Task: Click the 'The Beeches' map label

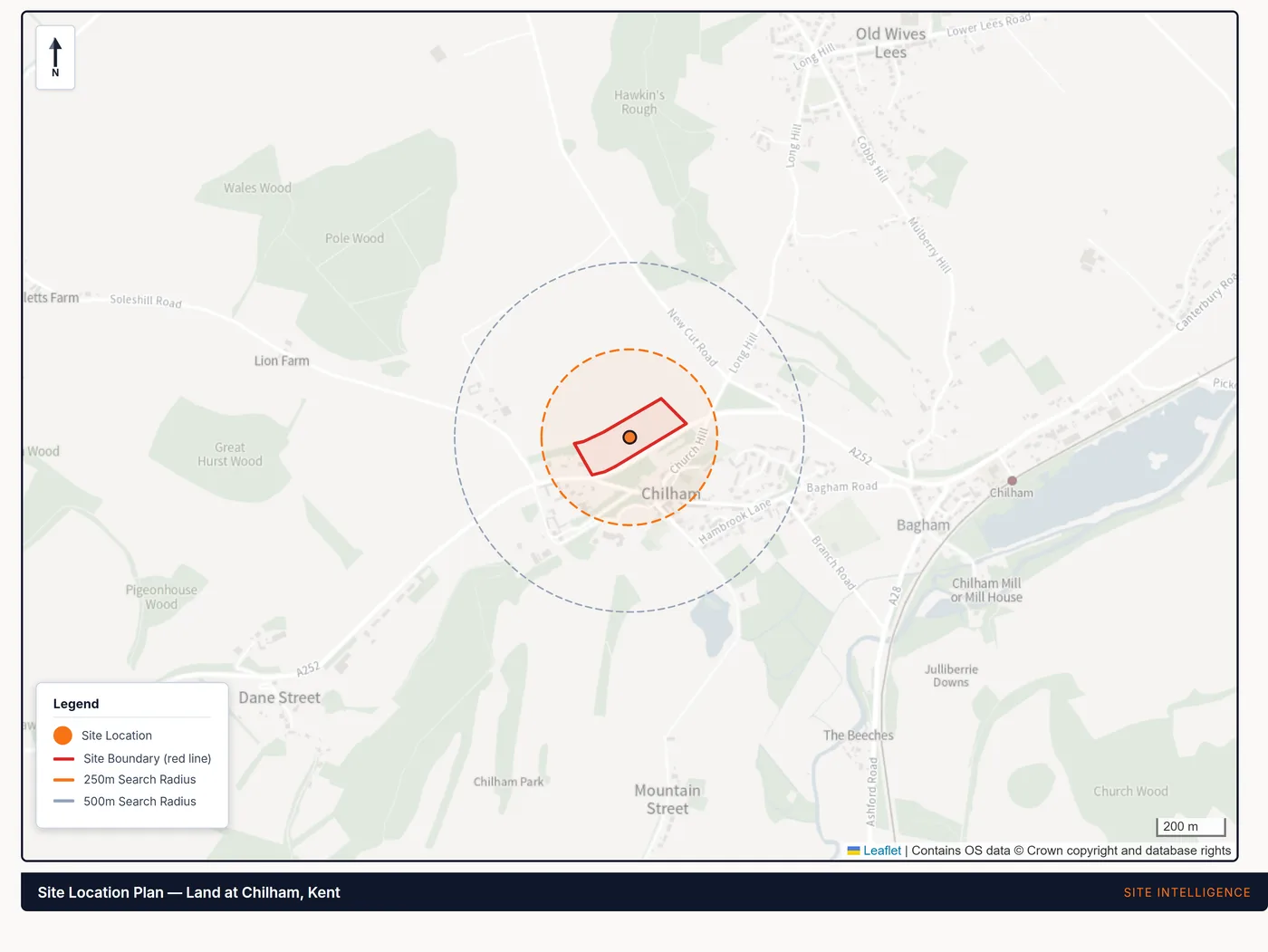Action: click(859, 736)
